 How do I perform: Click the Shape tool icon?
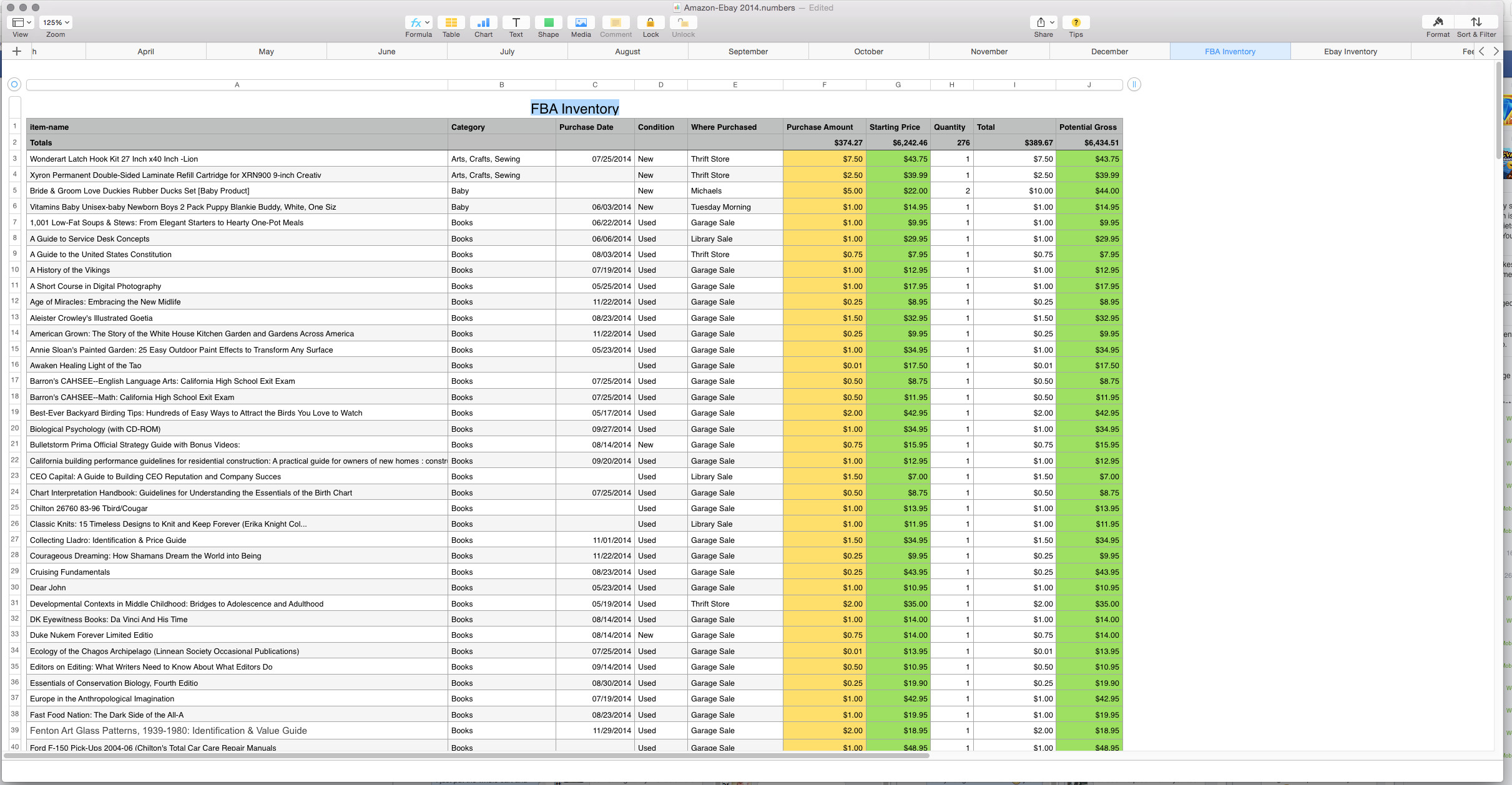548,21
